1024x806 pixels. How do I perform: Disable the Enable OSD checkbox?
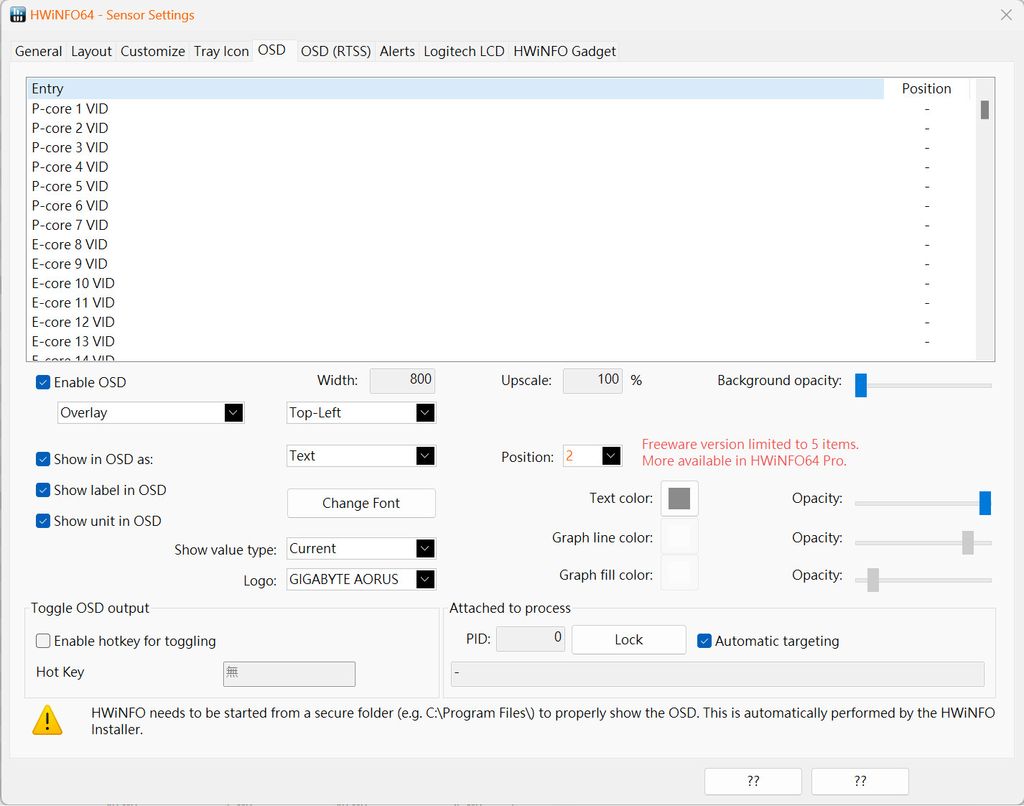(x=43, y=382)
